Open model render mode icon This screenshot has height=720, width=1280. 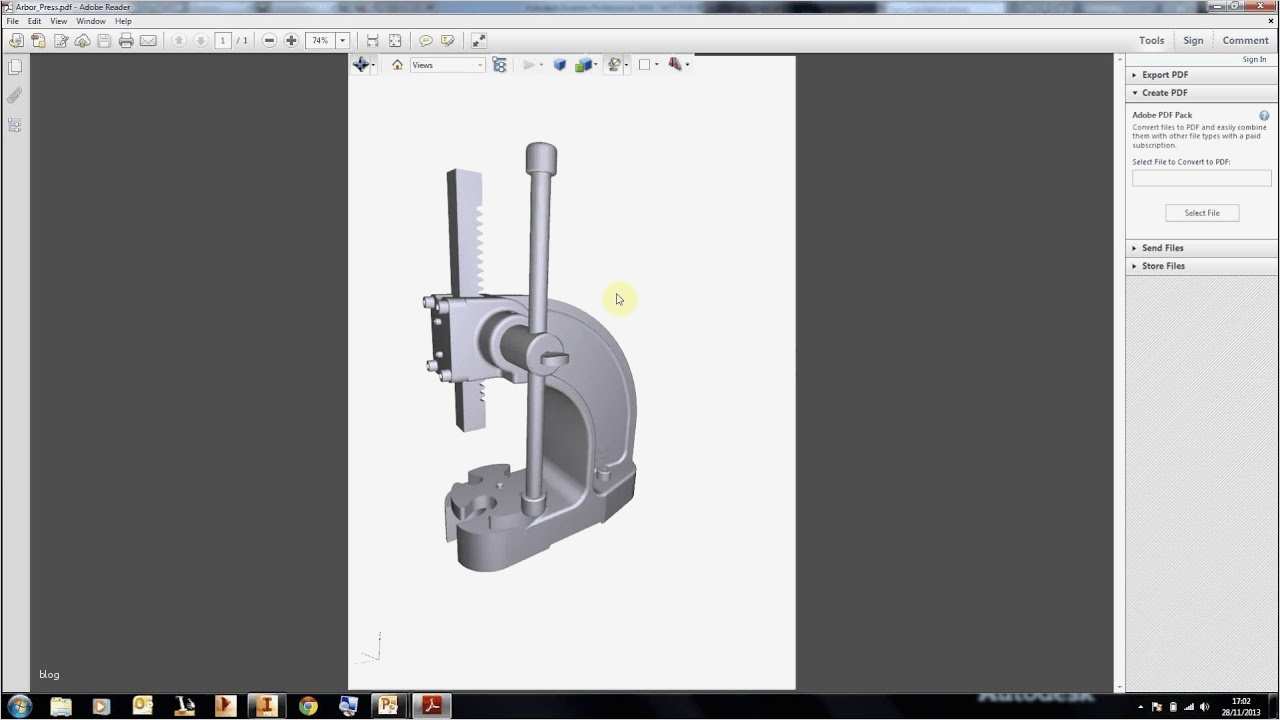tap(583, 65)
